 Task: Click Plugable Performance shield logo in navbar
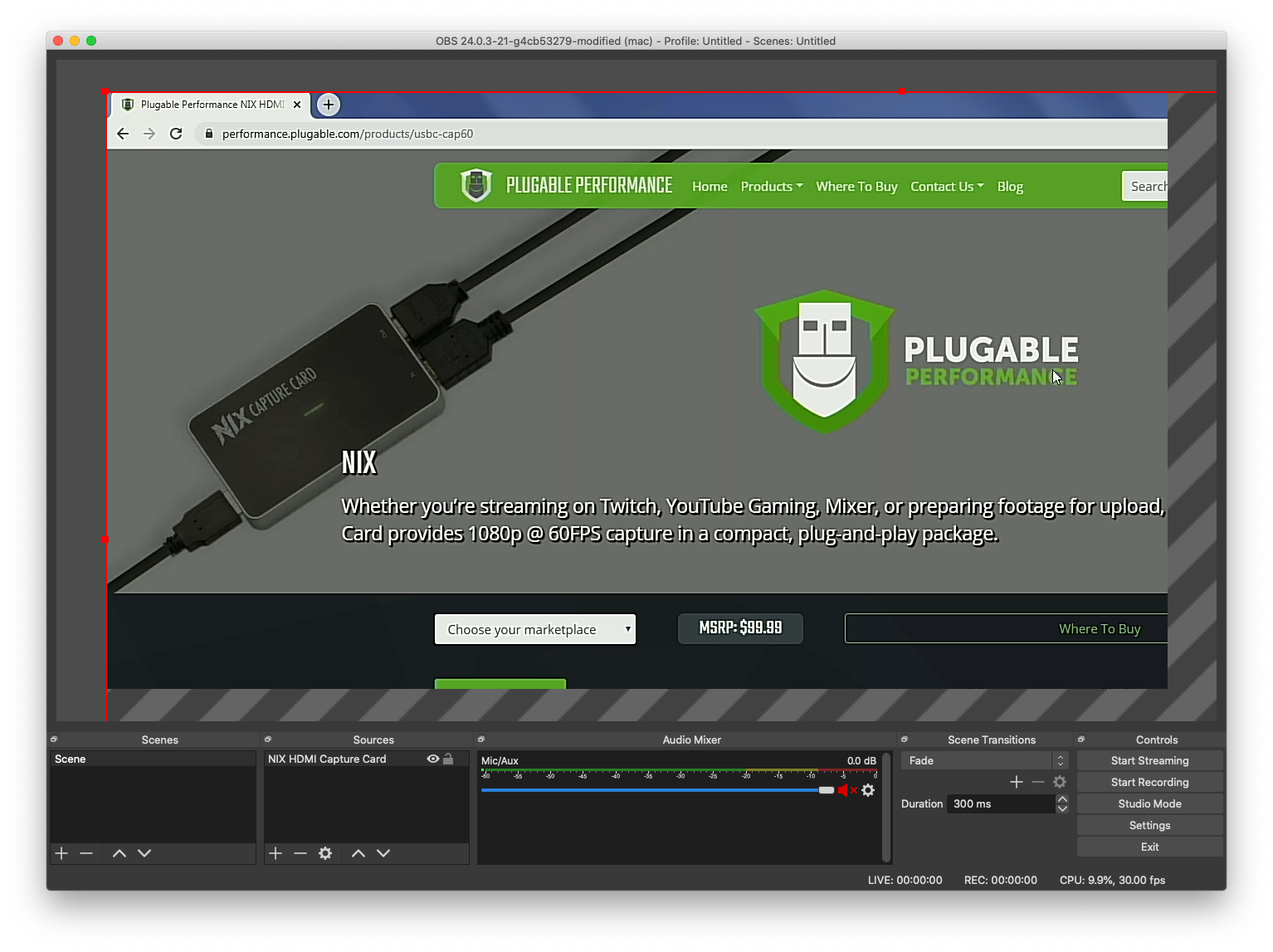click(476, 185)
